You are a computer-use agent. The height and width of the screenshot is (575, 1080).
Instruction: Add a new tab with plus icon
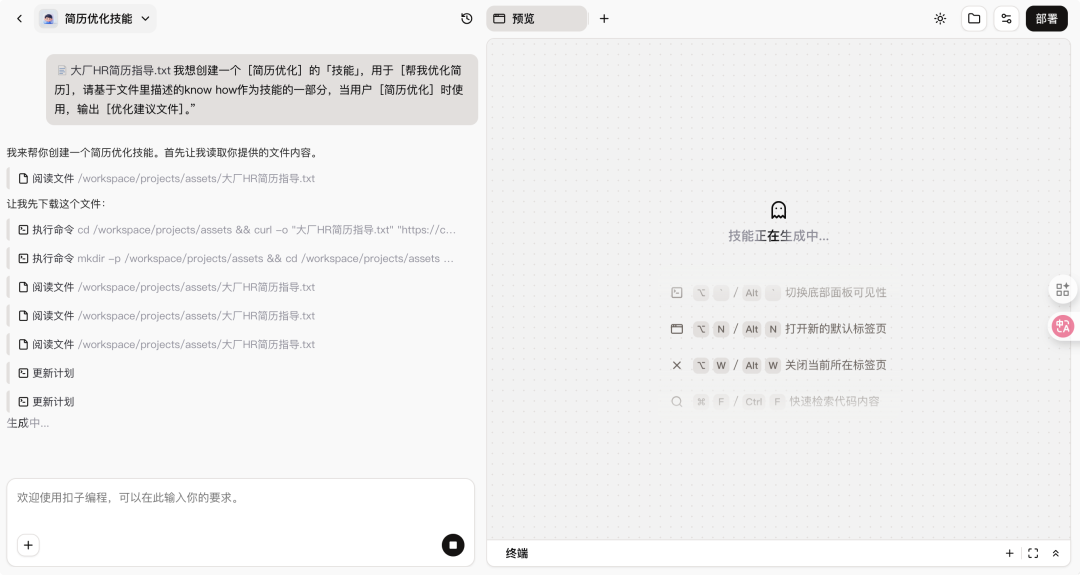click(604, 18)
